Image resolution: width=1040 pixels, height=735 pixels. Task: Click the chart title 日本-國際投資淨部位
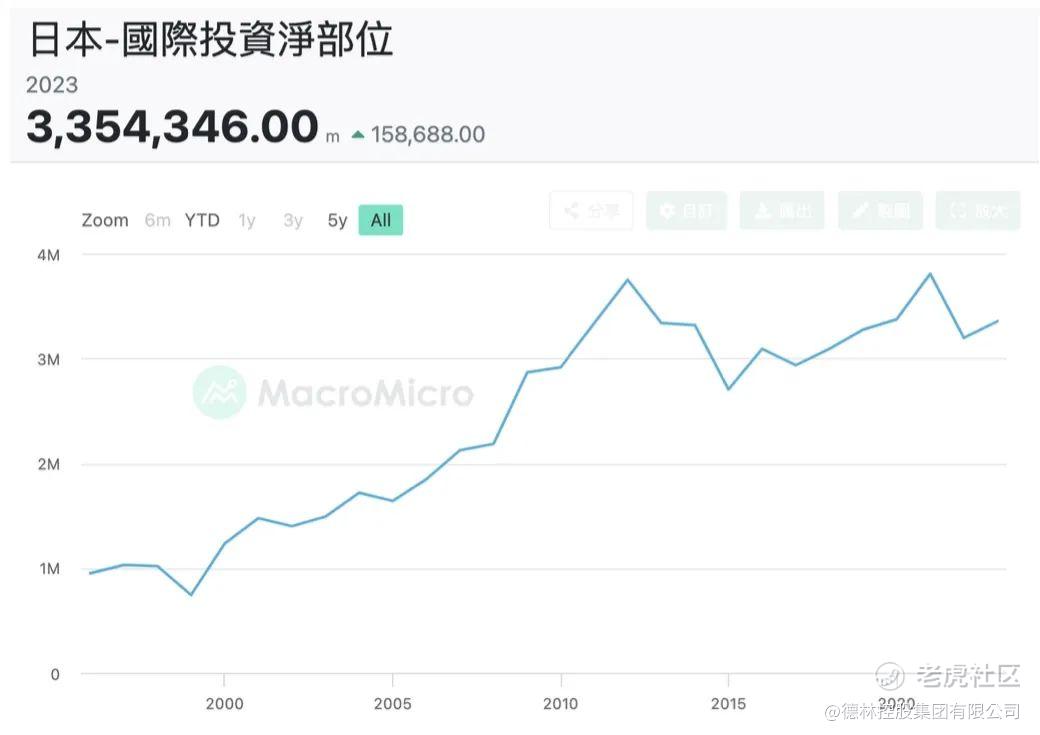(211, 39)
